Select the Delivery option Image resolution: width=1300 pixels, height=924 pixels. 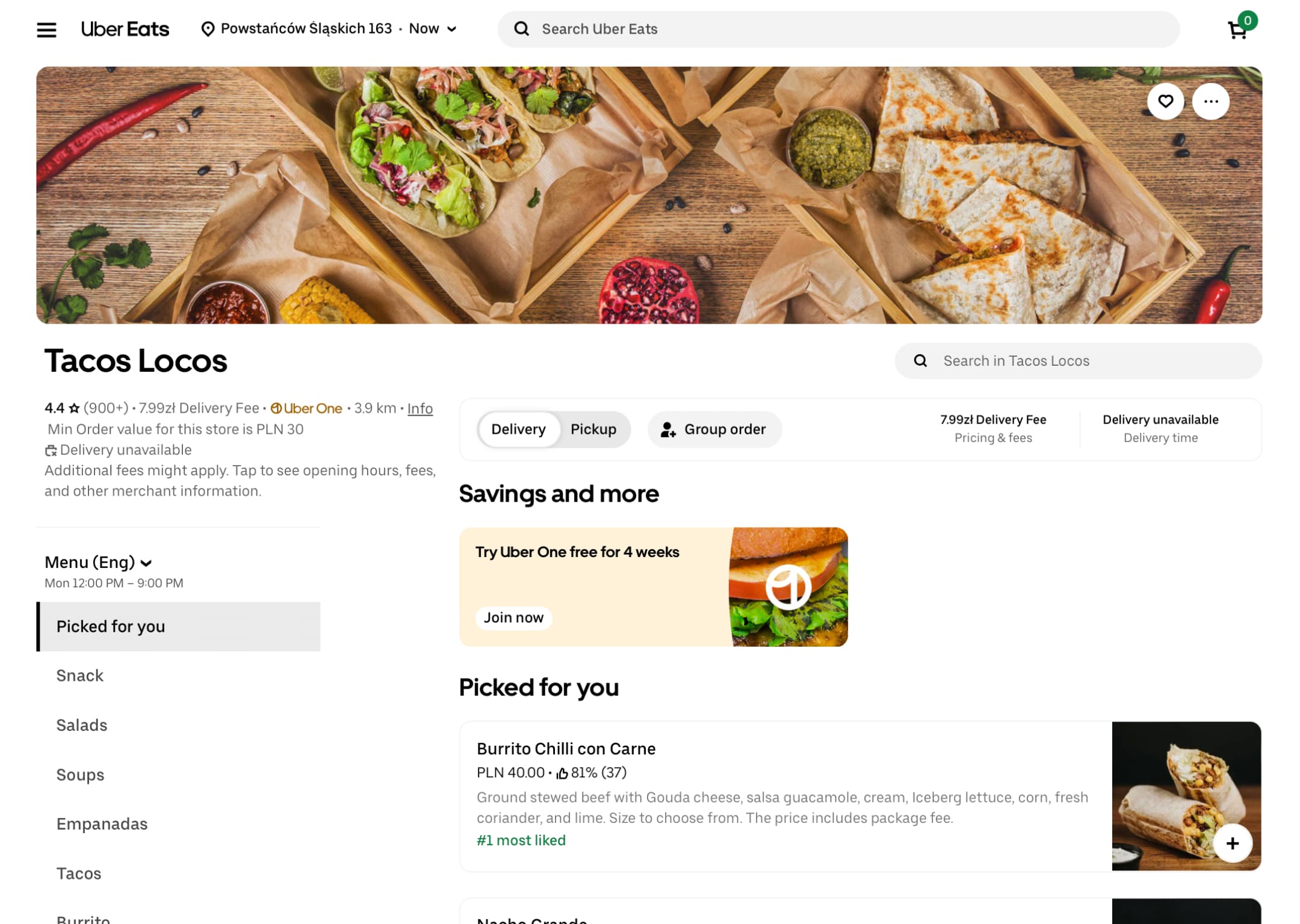[518, 429]
